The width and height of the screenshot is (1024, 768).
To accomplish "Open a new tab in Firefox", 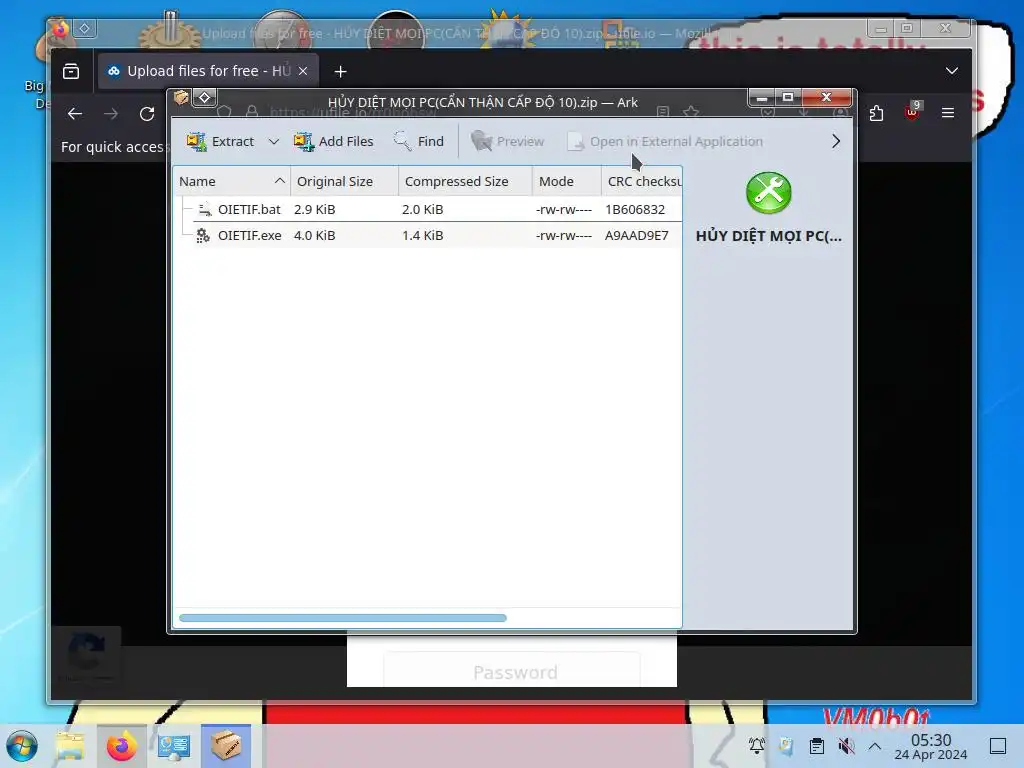I will 340,71.
